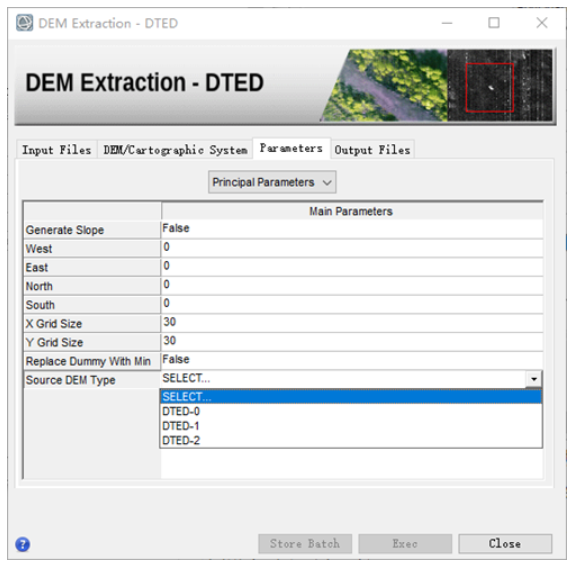Open the Principal Parameters dropdown
Image resolution: width=579 pixels, height=570 pixels.
(272, 182)
